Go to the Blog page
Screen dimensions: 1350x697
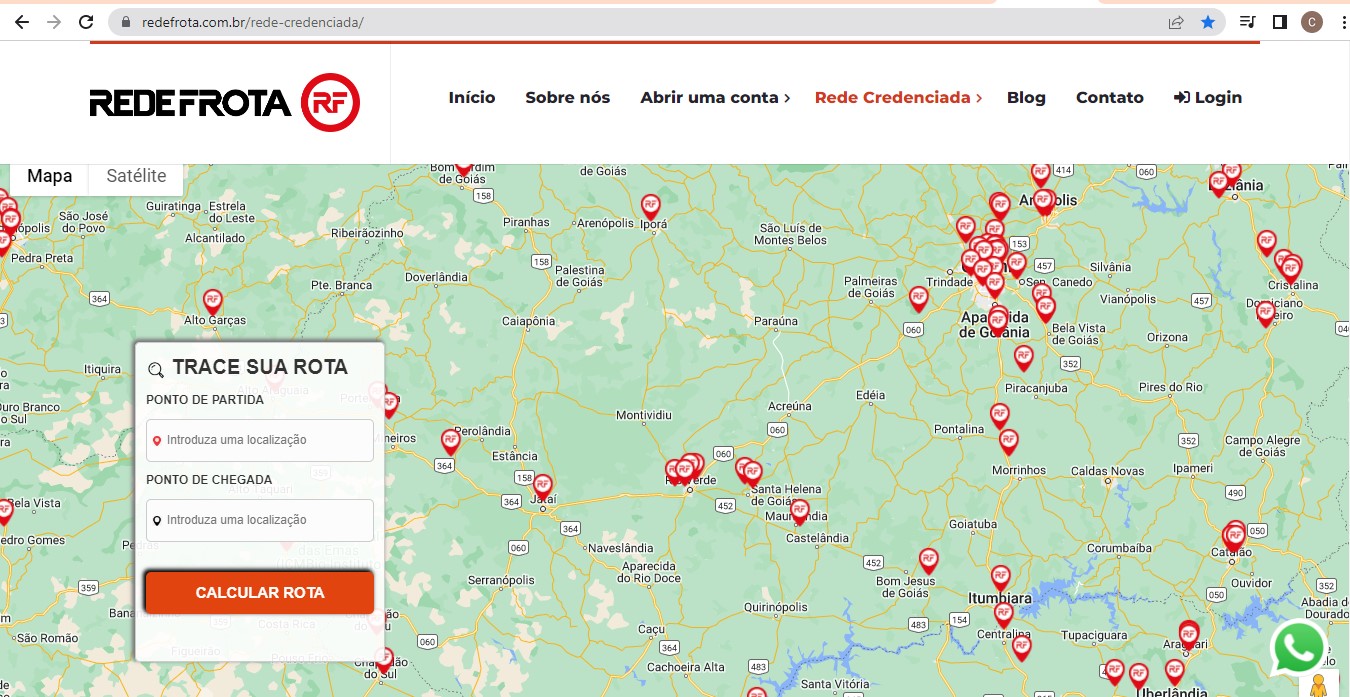1026,97
